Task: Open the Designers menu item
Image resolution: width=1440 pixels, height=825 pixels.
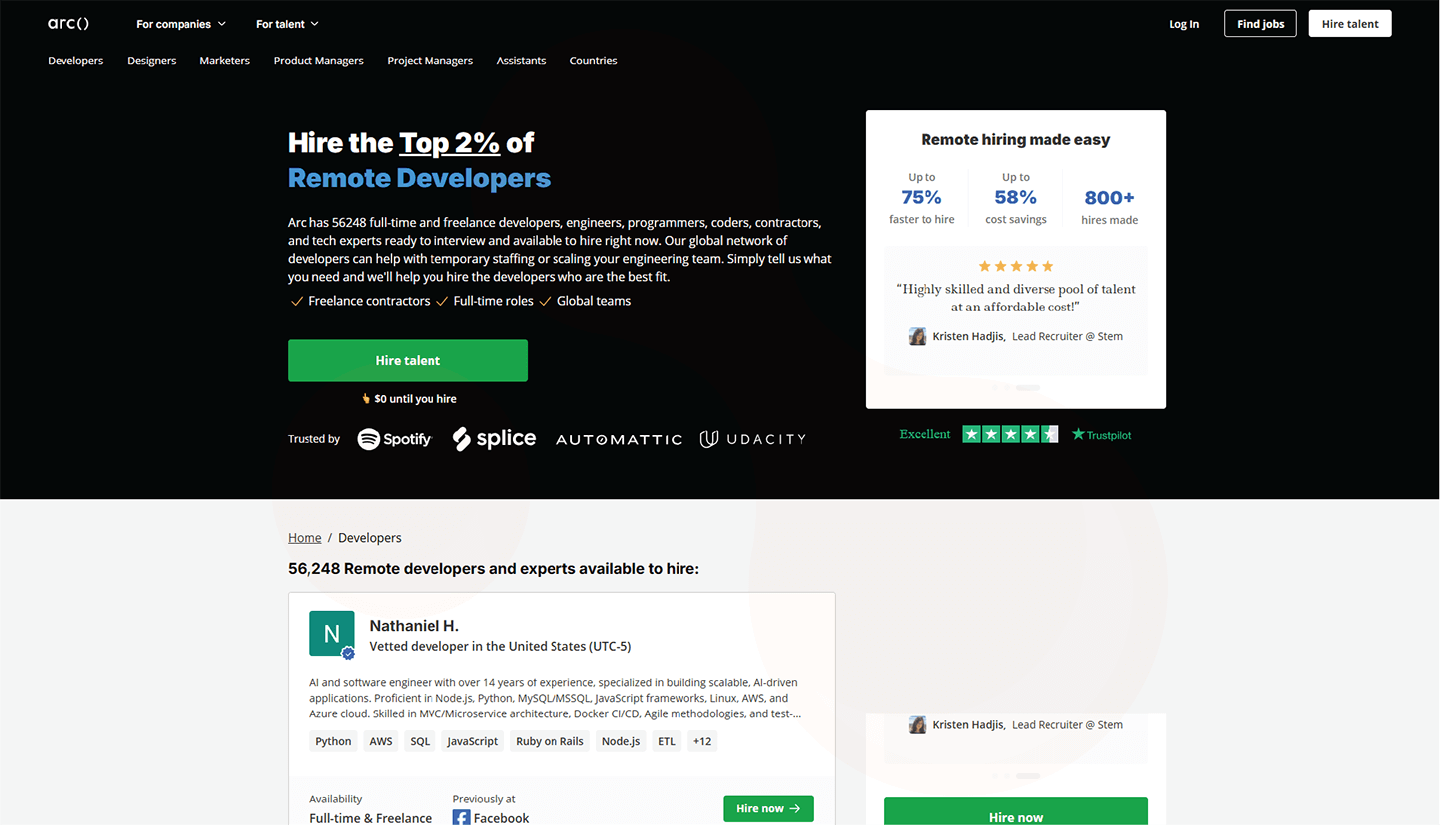Action: (x=152, y=61)
